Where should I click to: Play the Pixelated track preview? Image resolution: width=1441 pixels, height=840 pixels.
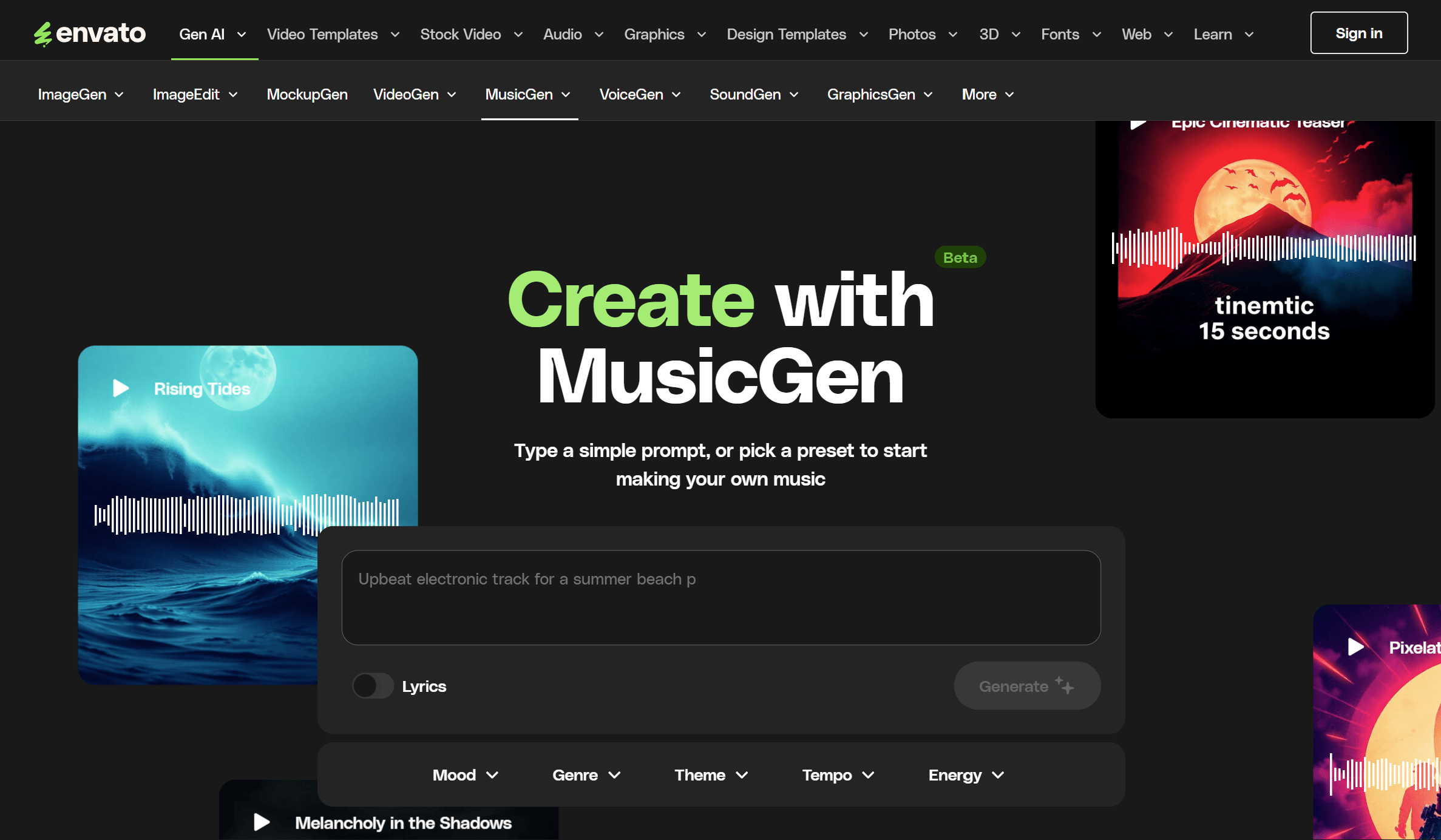pos(1356,647)
